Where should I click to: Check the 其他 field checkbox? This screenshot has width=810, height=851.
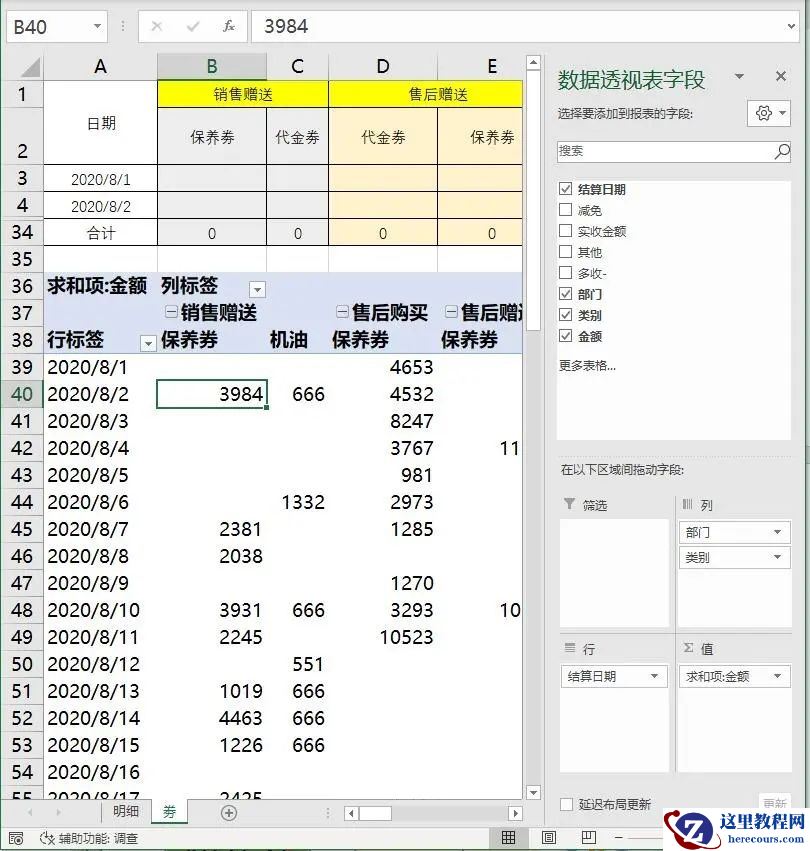point(565,251)
